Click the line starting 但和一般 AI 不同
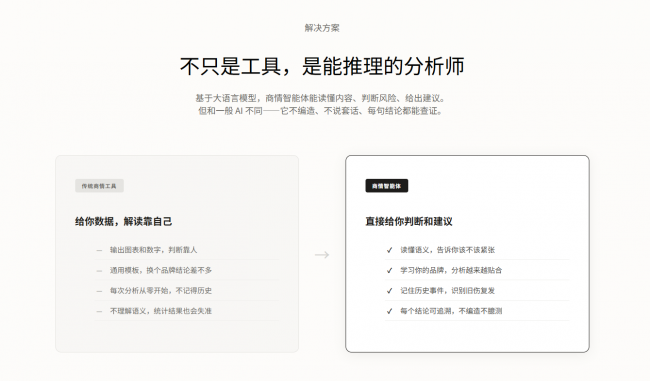This screenshot has height=381, width=650. [x=320, y=111]
